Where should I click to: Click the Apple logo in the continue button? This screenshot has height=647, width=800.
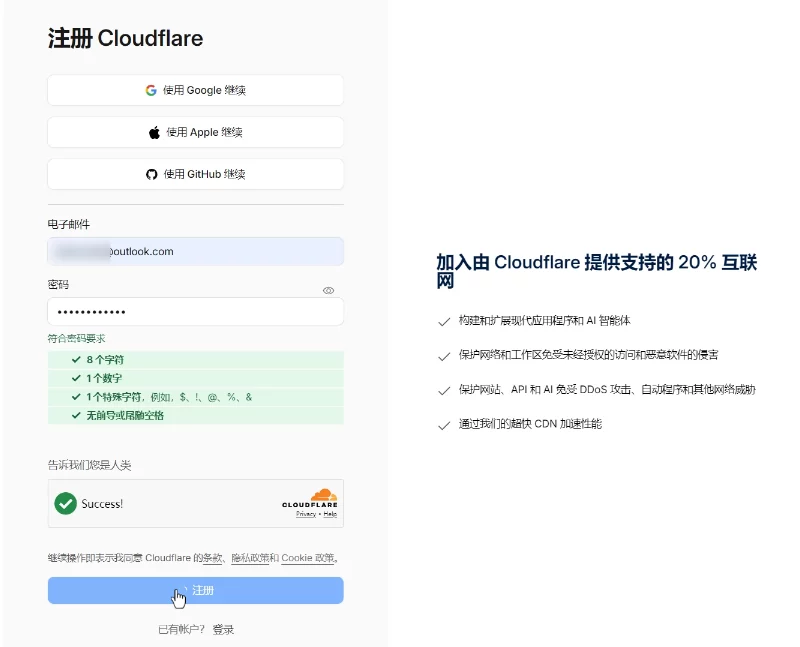pos(154,132)
